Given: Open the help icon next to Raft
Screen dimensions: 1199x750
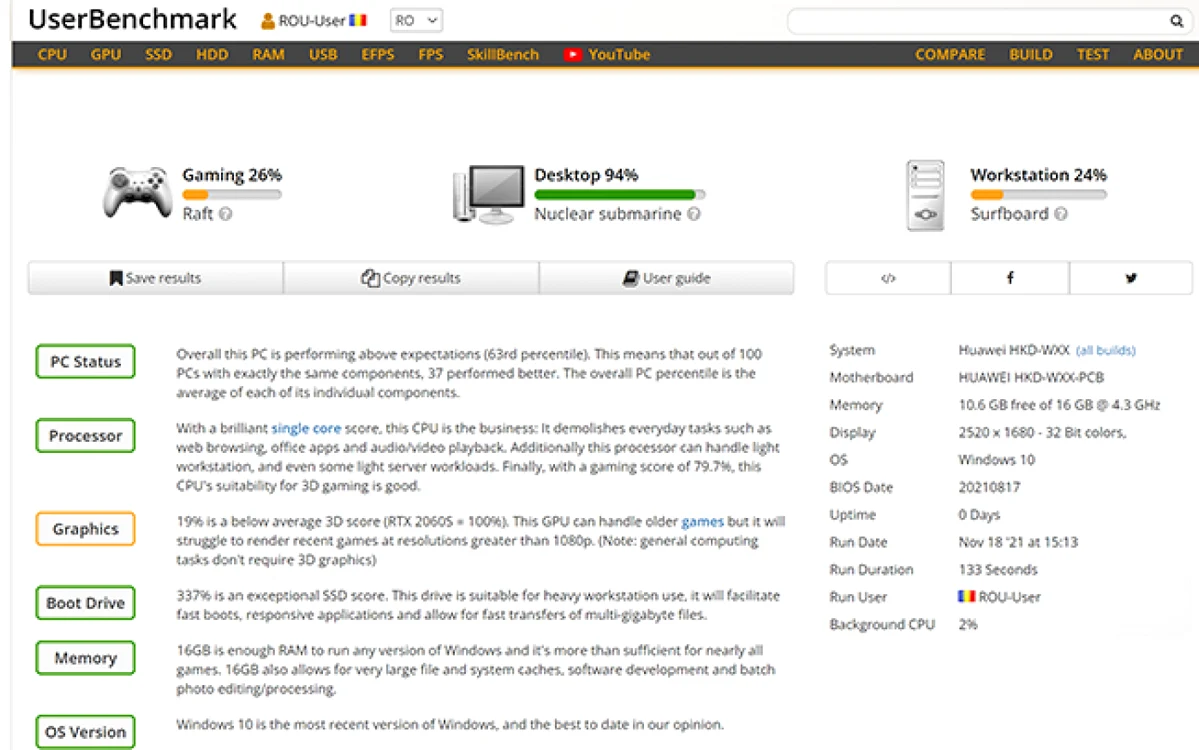Looking at the screenshot, I should click(226, 214).
